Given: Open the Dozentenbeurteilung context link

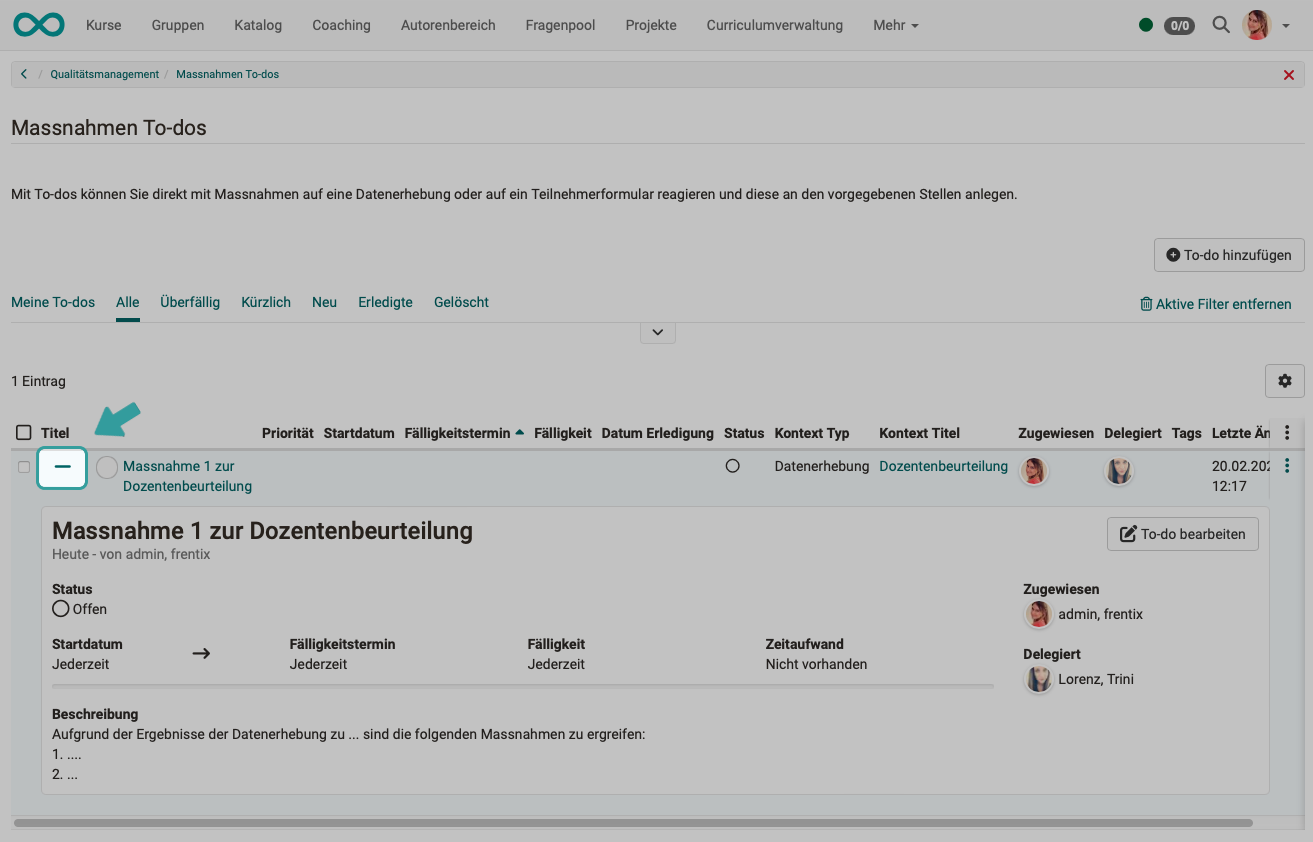Looking at the screenshot, I should (x=943, y=466).
